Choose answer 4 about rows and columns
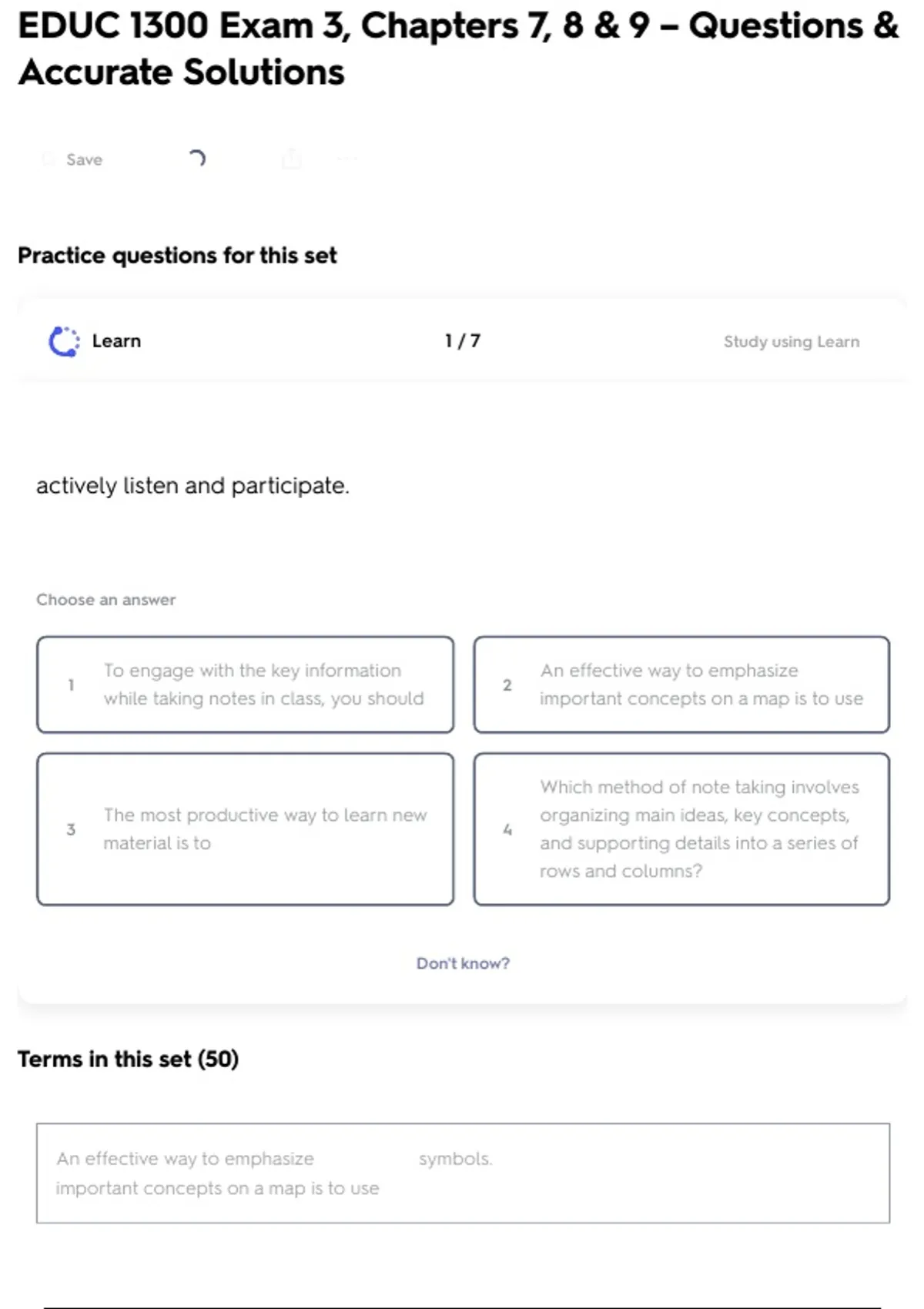Viewport: 924px width, 1309px height. click(681, 829)
